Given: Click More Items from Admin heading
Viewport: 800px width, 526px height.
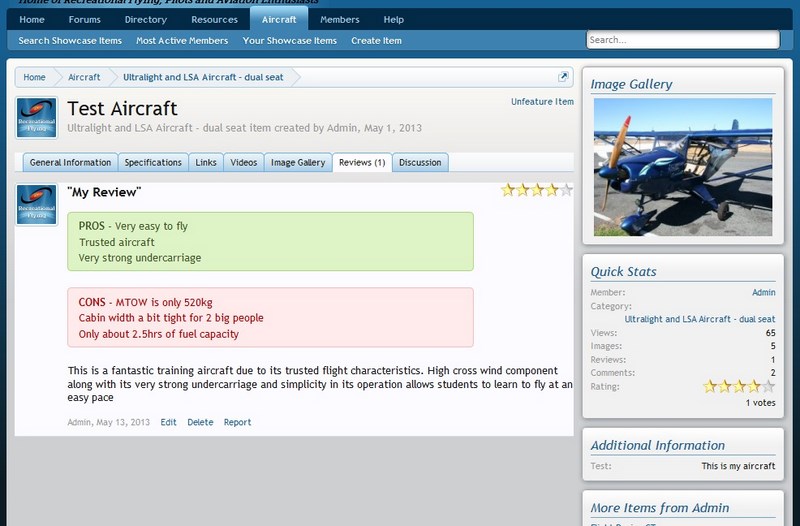Looking at the screenshot, I should tap(660, 508).
